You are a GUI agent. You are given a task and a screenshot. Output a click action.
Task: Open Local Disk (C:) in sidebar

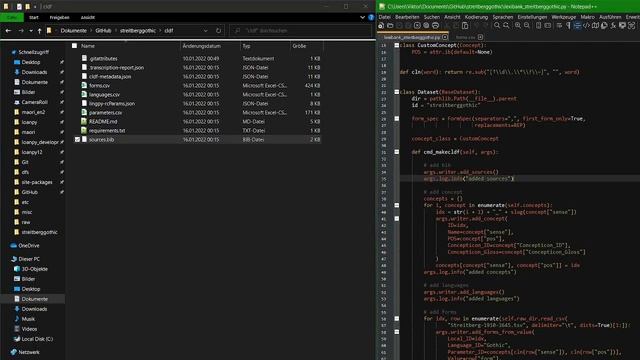coord(37,339)
